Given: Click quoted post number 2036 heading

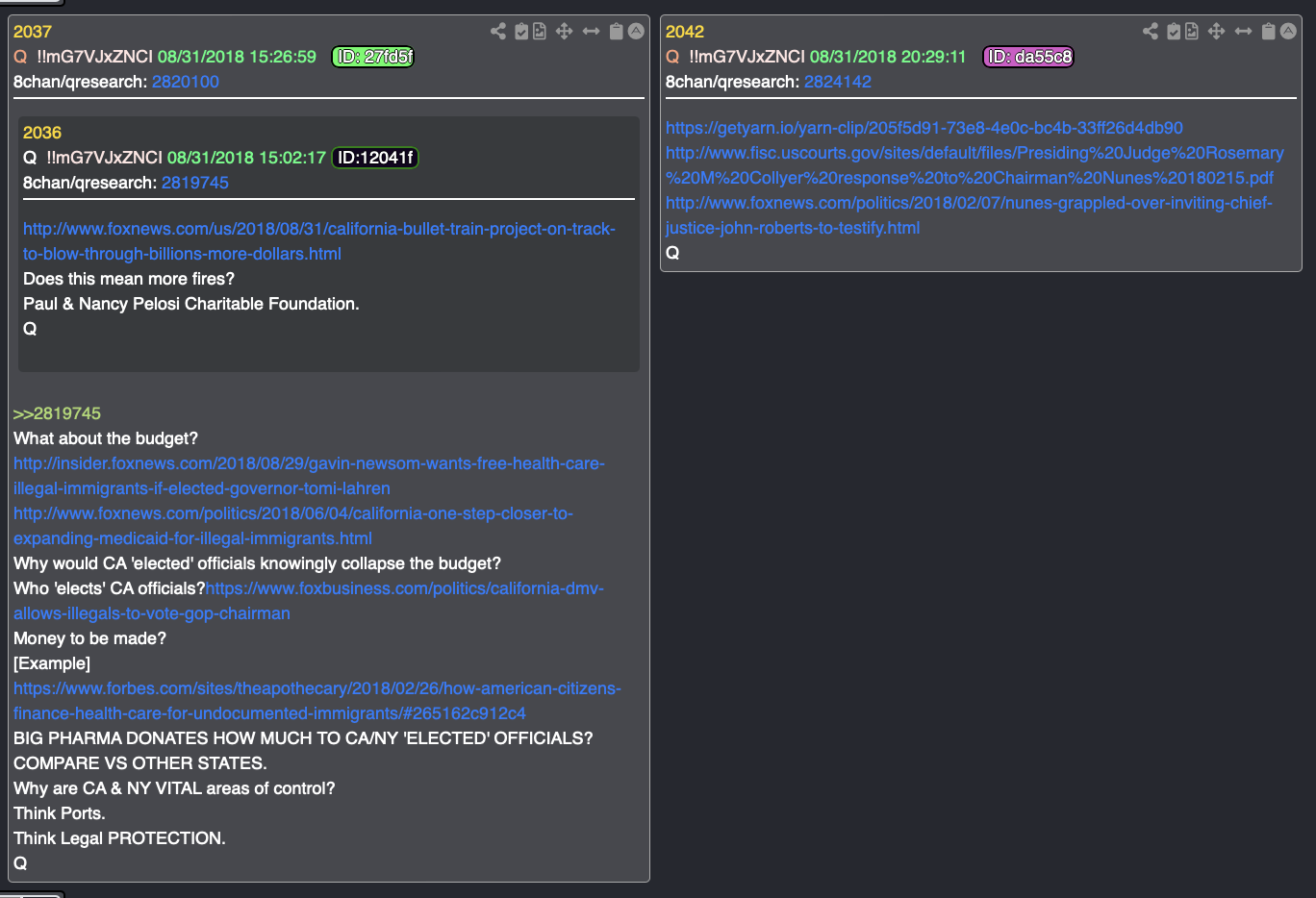Looking at the screenshot, I should pyautogui.click(x=42, y=133).
